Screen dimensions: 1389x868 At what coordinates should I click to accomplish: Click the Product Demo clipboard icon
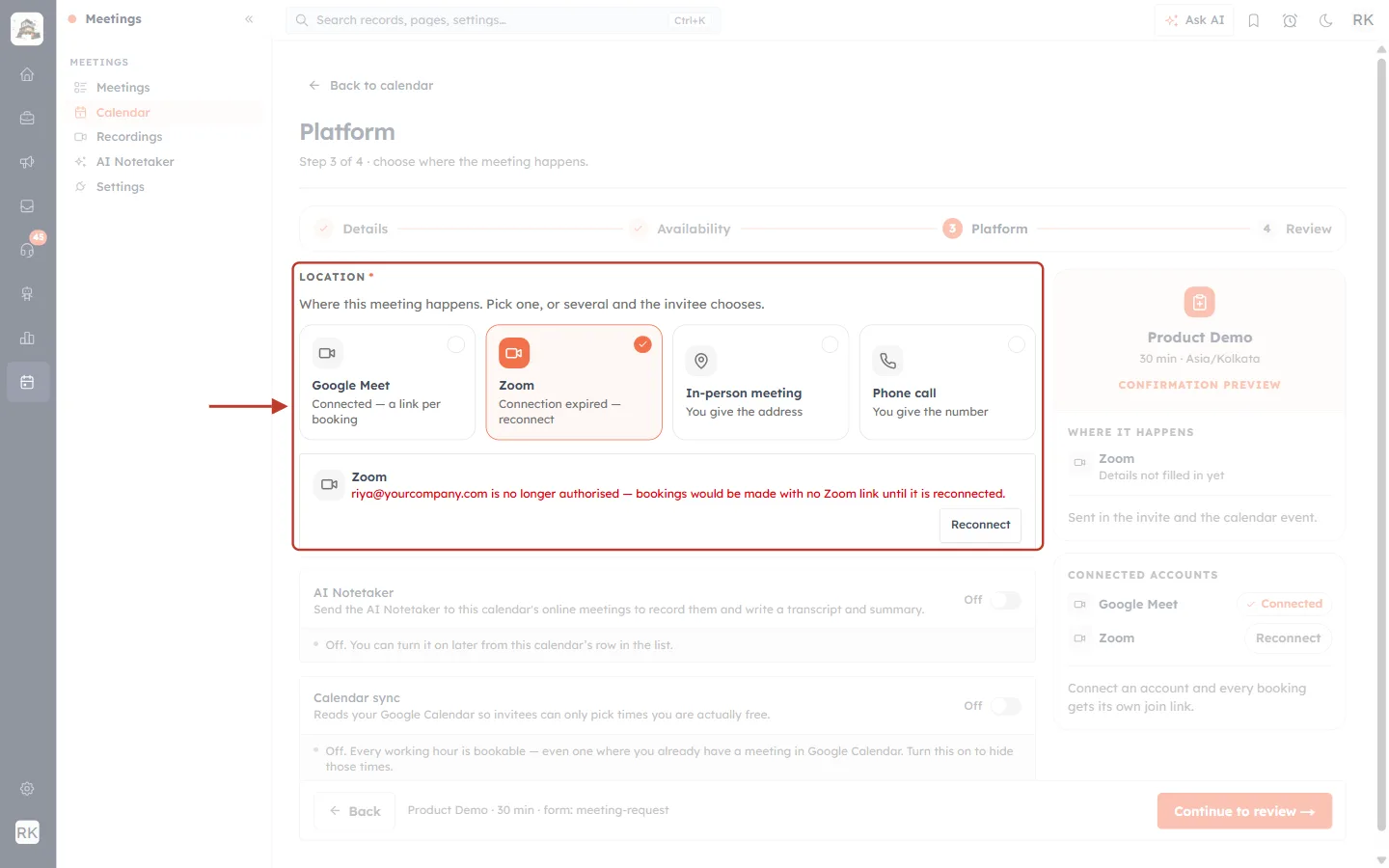(1199, 303)
